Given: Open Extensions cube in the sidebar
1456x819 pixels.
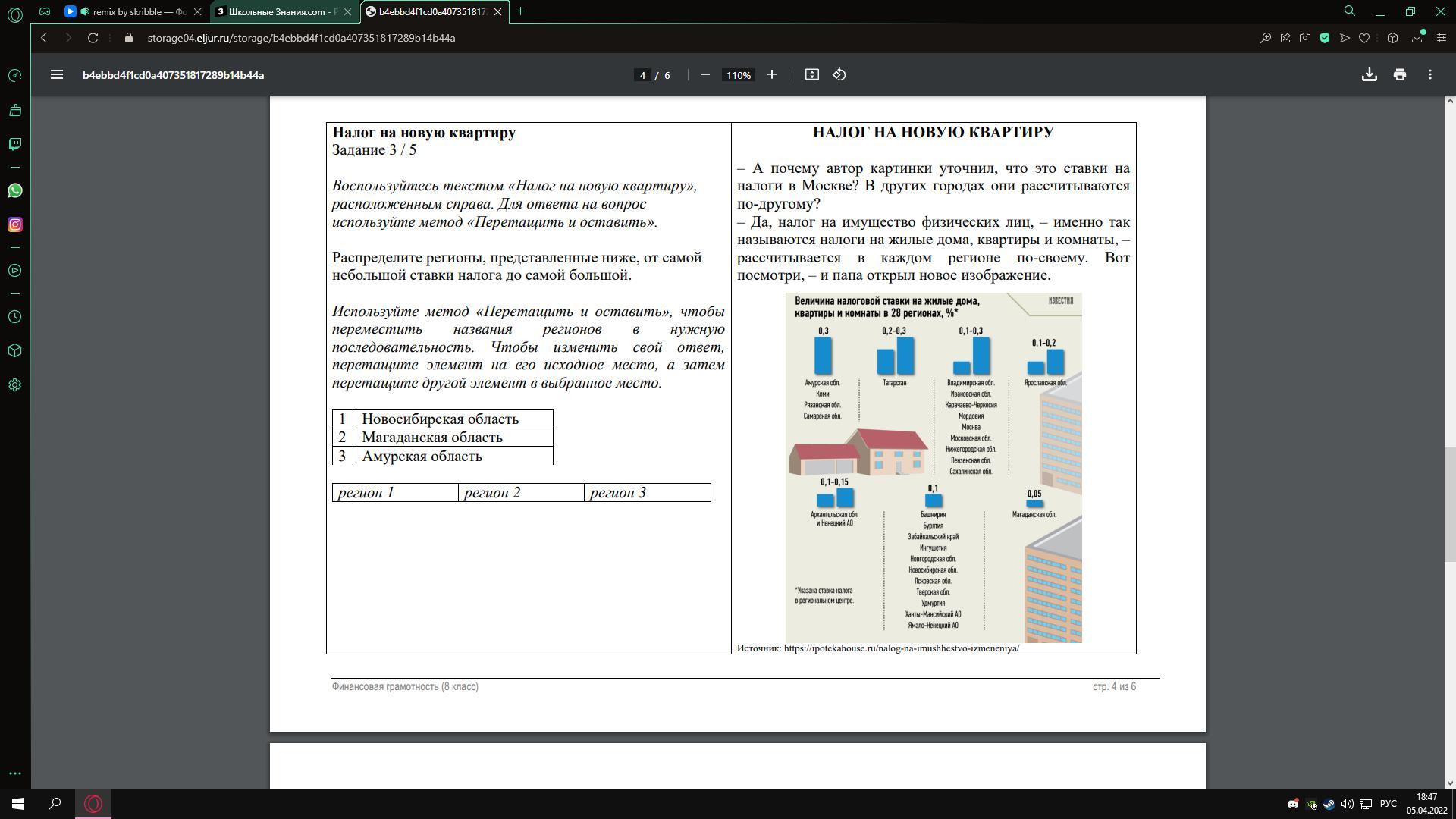Looking at the screenshot, I should pyautogui.click(x=14, y=350).
